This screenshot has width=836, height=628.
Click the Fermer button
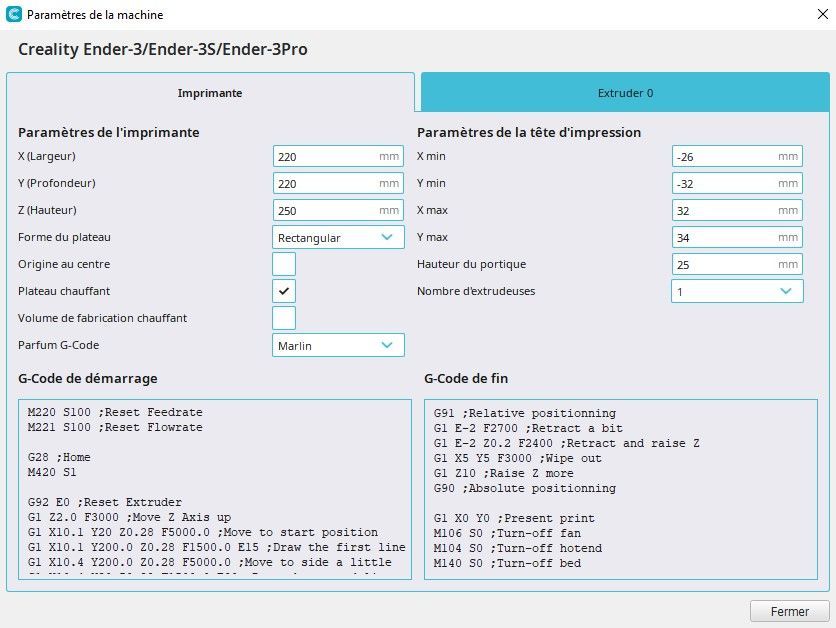[x=790, y=611]
